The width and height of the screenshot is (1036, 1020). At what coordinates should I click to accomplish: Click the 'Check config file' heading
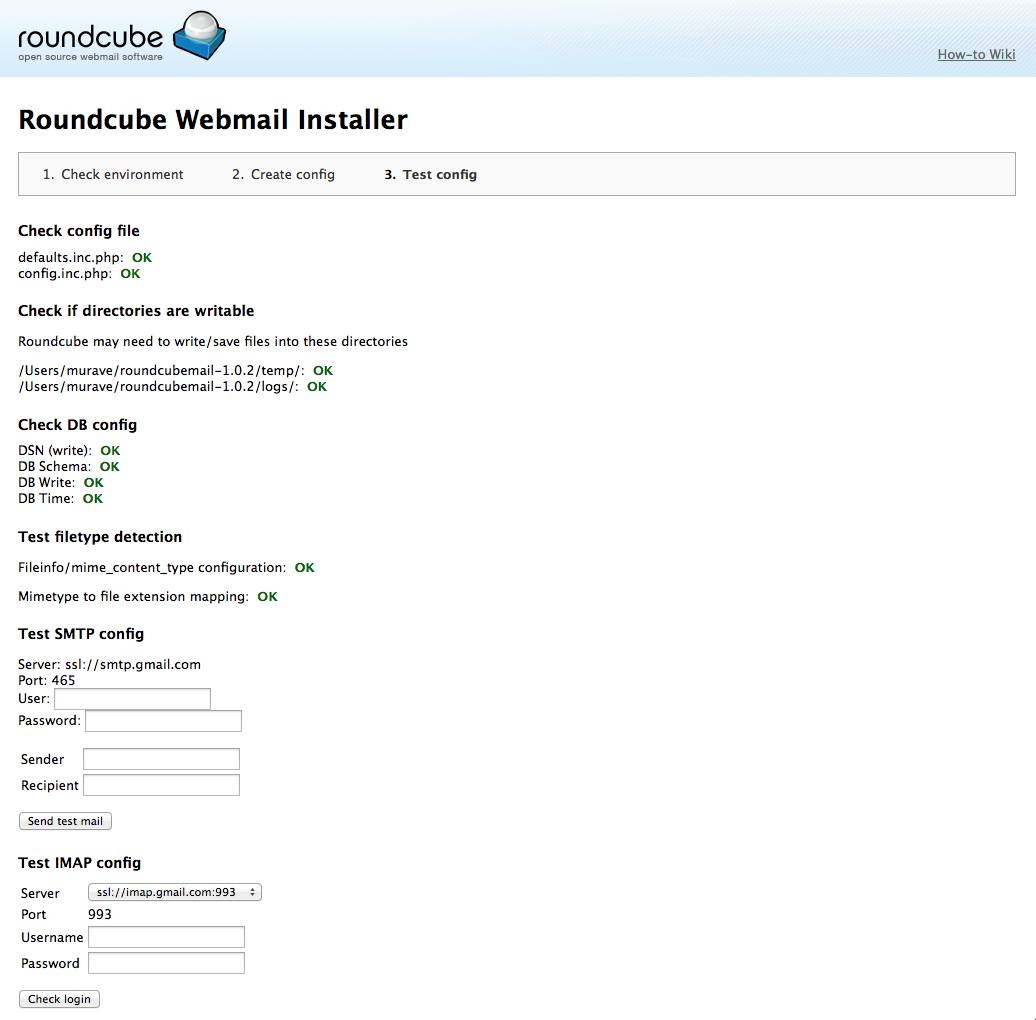click(x=79, y=231)
